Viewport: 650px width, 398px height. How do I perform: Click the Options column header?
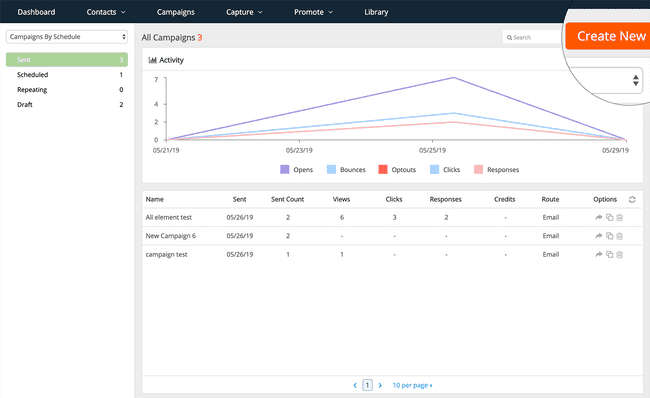coord(605,199)
